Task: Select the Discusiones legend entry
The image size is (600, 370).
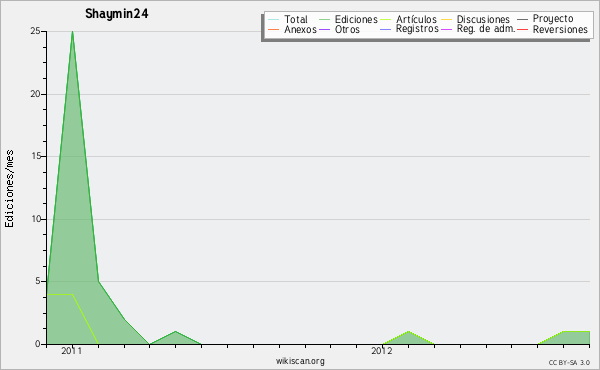Action: tap(483, 19)
